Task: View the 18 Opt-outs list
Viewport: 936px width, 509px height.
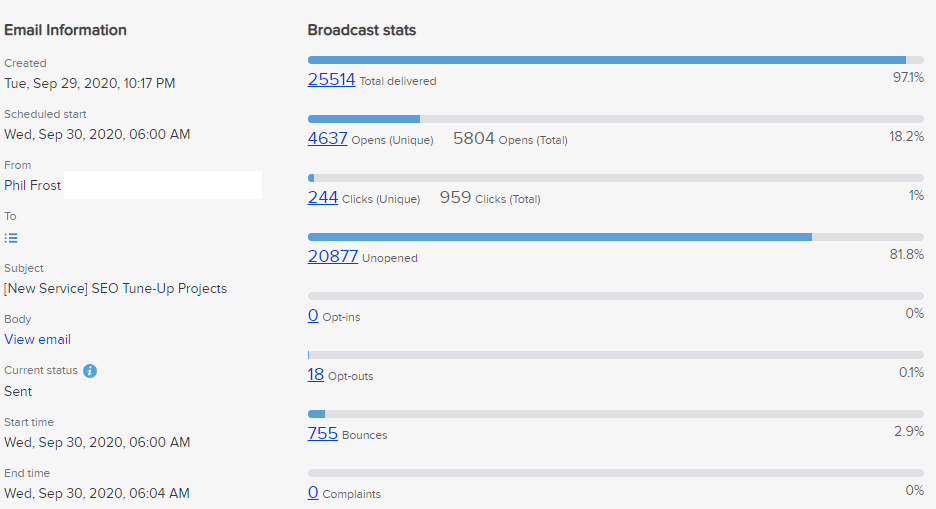Action: click(316, 374)
